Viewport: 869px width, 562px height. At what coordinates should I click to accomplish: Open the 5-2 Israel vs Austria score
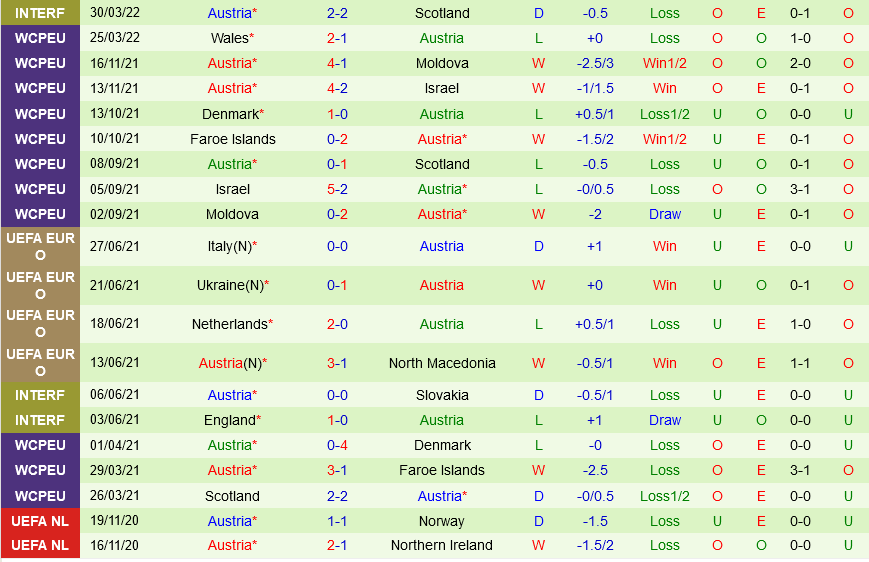(x=337, y=189)
